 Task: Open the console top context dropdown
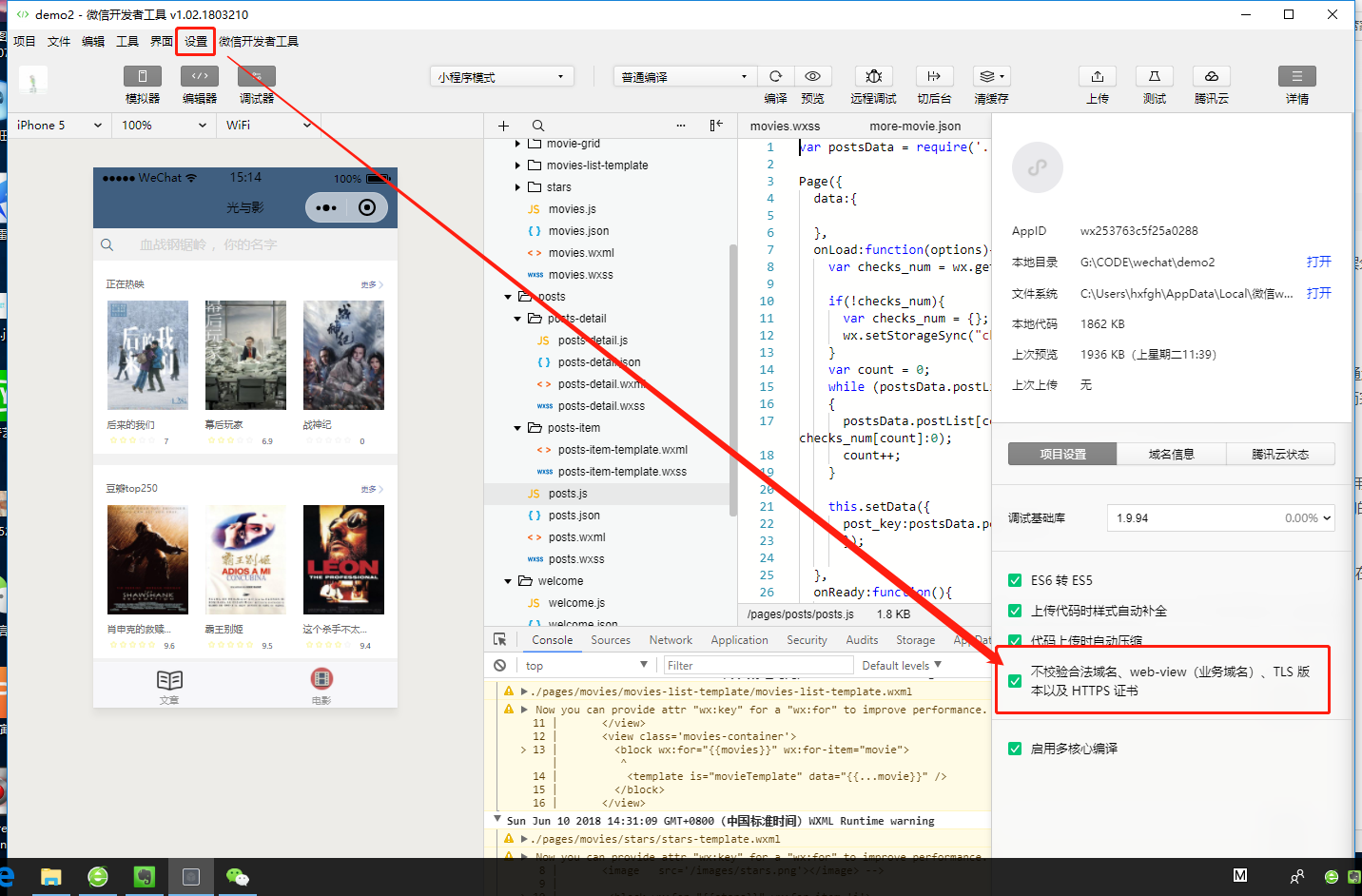[x=586, y=665]
